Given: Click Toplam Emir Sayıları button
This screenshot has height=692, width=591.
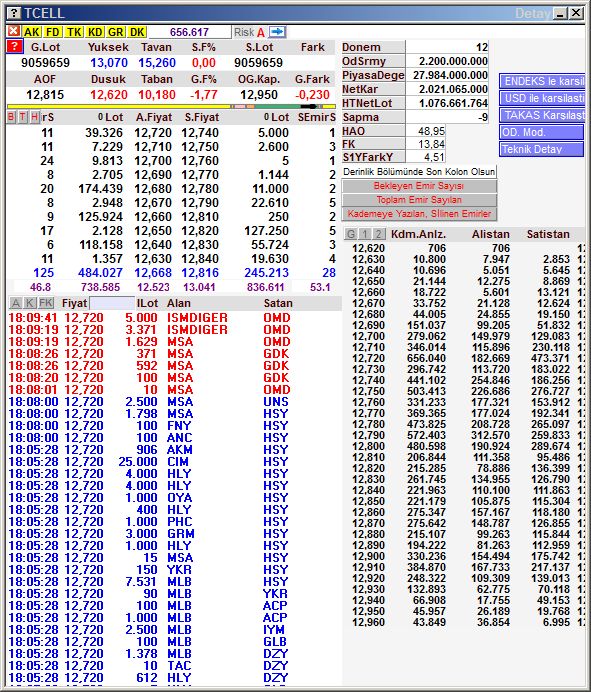Looking at the screenshot, I should pyautogui.click(x=419, y=200).
